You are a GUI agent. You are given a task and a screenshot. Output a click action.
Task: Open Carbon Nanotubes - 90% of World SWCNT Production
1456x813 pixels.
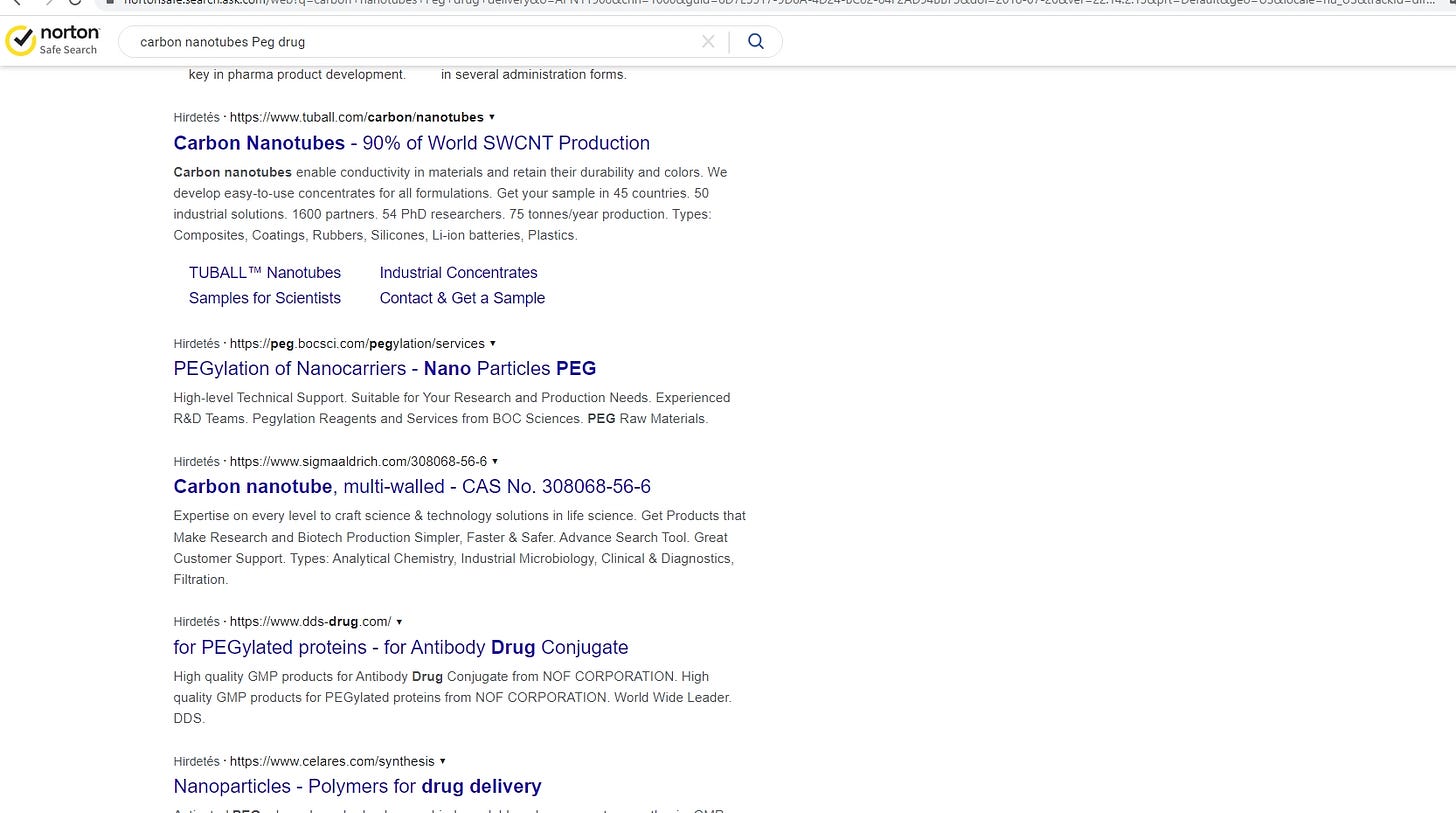coord(412,143)
